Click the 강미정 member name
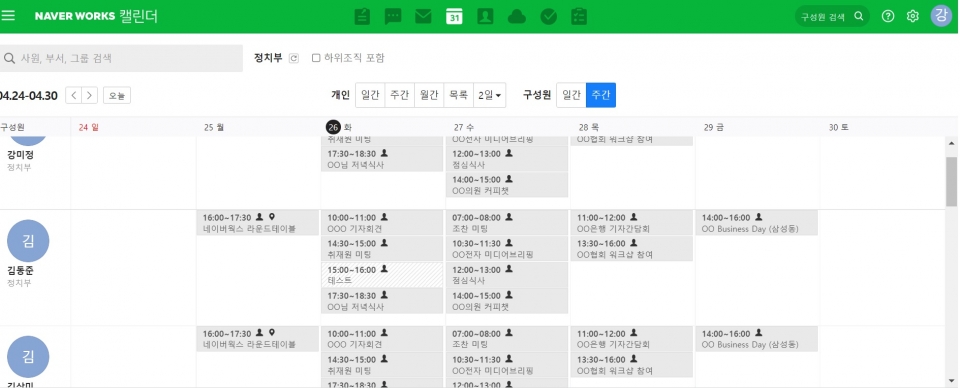960x388 pixels. pos(20,155)
